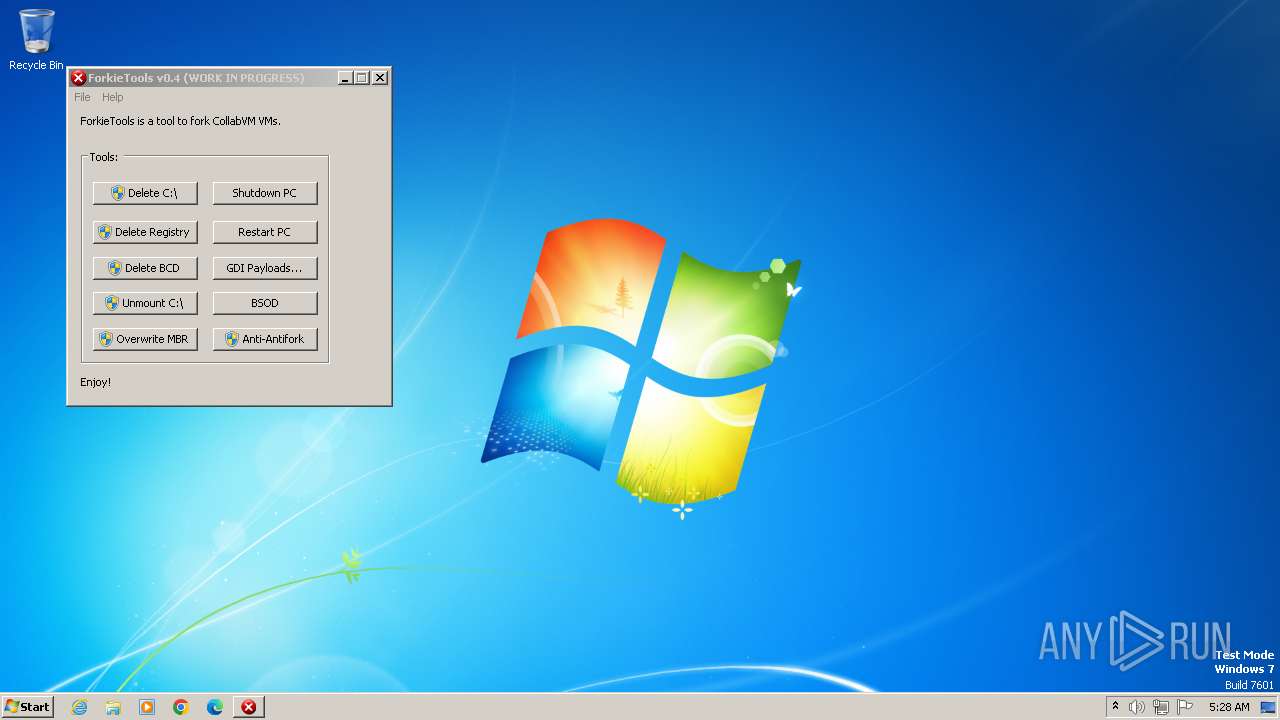Trigger the BSOD button
The height and width of the screenshot is (720, 1280).
pyautogui.click(x=265, y=303)
